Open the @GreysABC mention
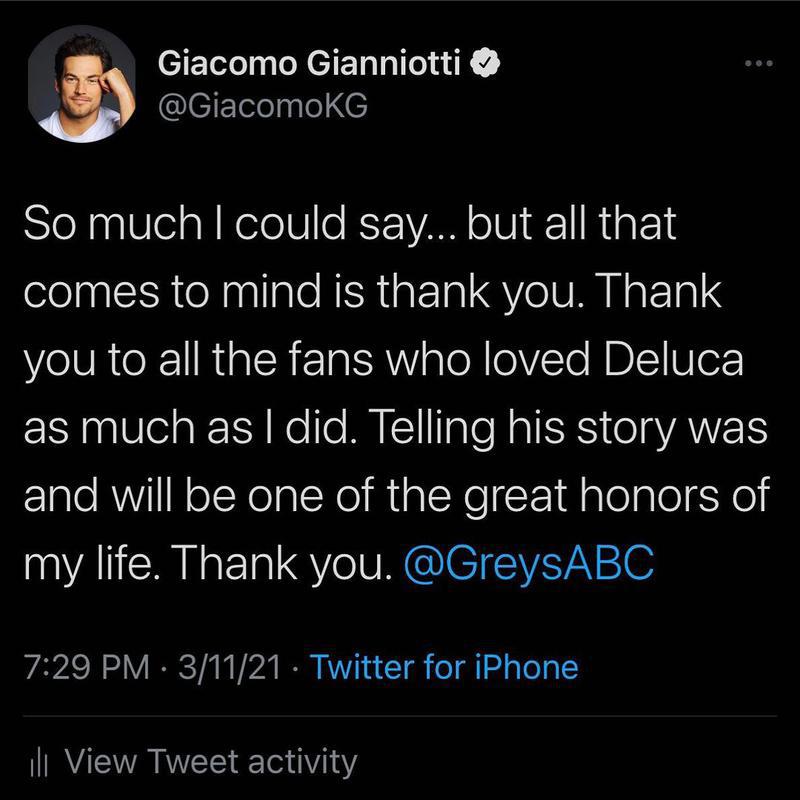Viewport: 800px width, 800px height. 529,563
